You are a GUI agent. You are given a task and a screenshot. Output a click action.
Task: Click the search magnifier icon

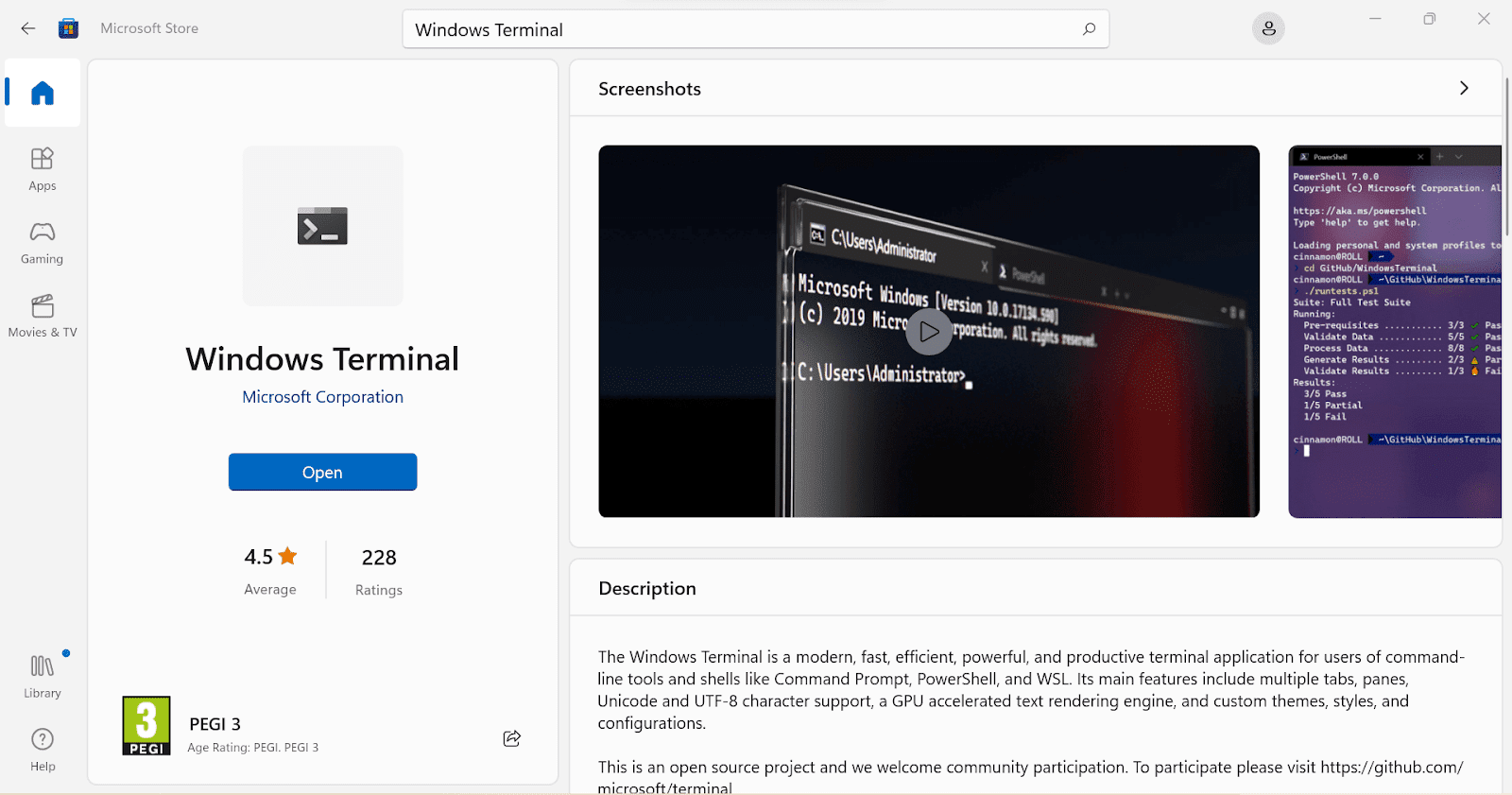click(x=1089, y=29)
